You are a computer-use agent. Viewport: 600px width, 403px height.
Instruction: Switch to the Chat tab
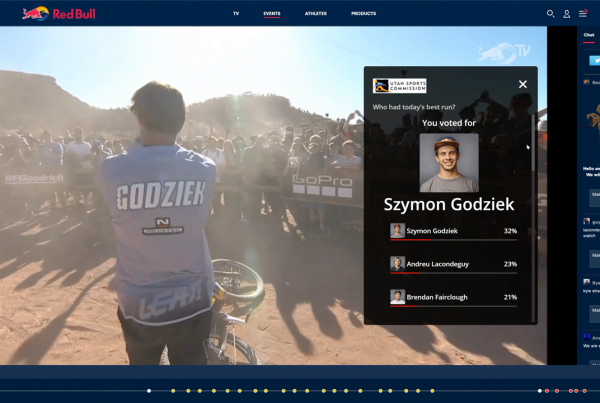(x=589, y=35)
